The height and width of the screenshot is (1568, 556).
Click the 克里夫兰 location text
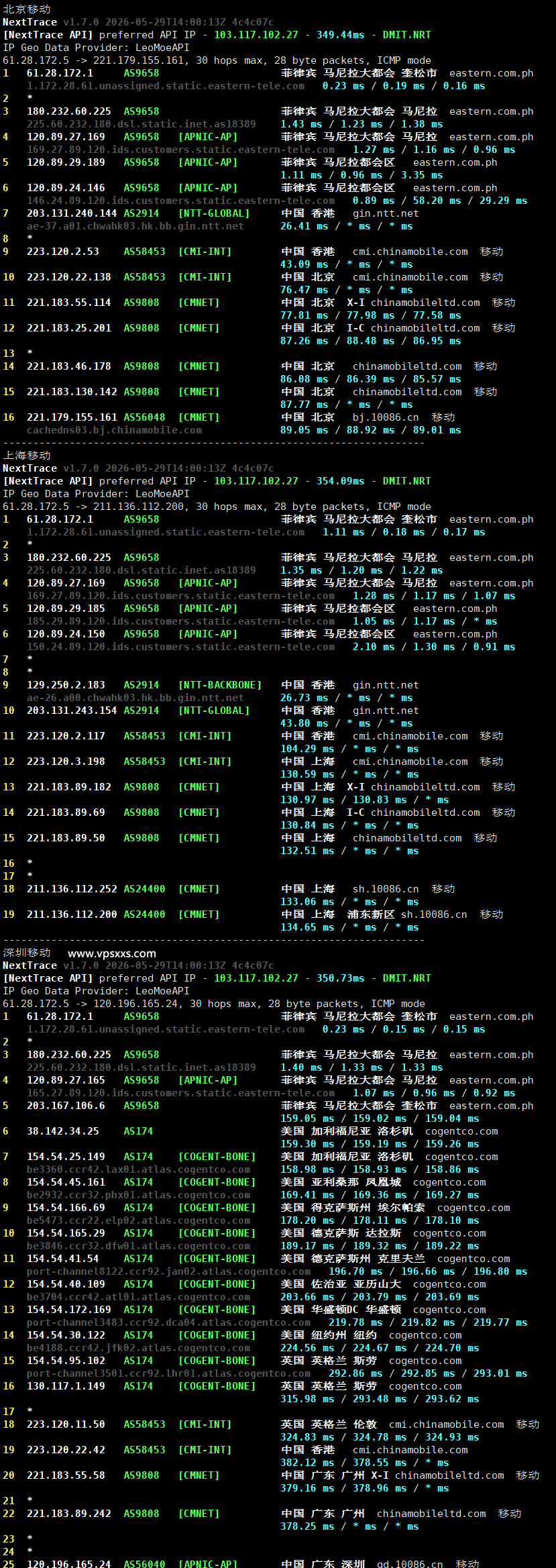[401, 1259]
